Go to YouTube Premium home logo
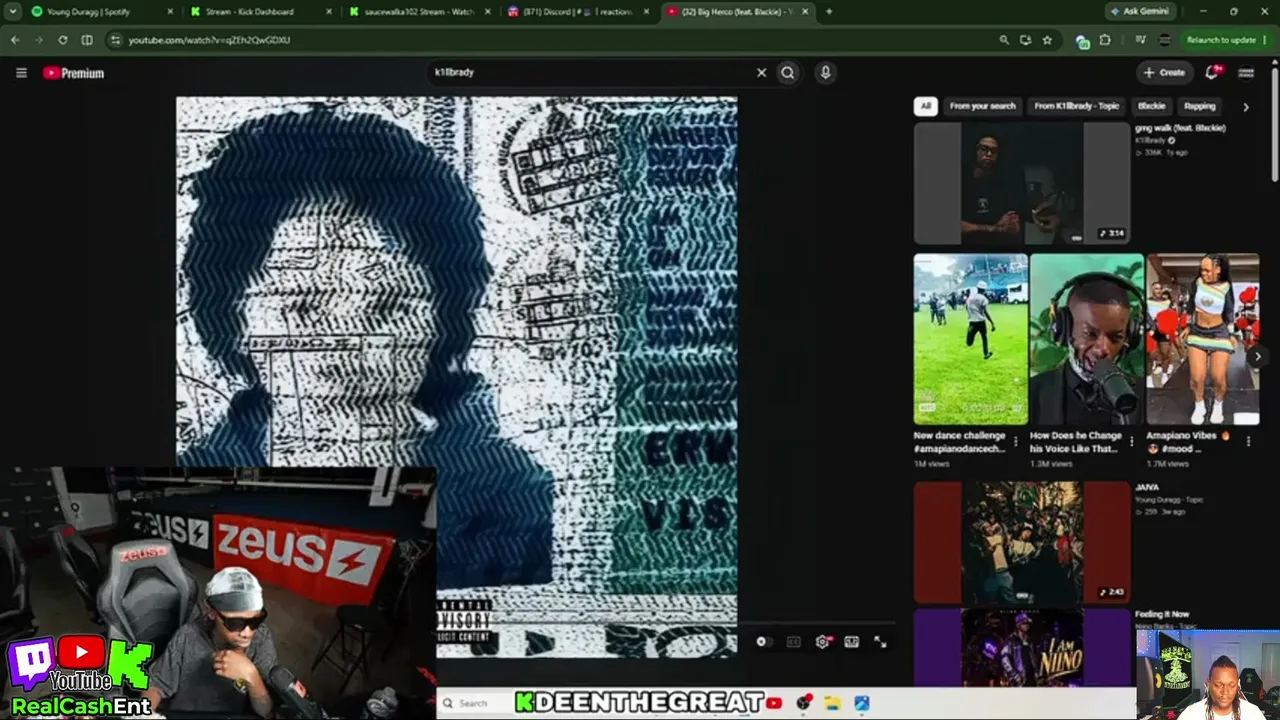Screen dimensions: 1280x720 point(74,73)
